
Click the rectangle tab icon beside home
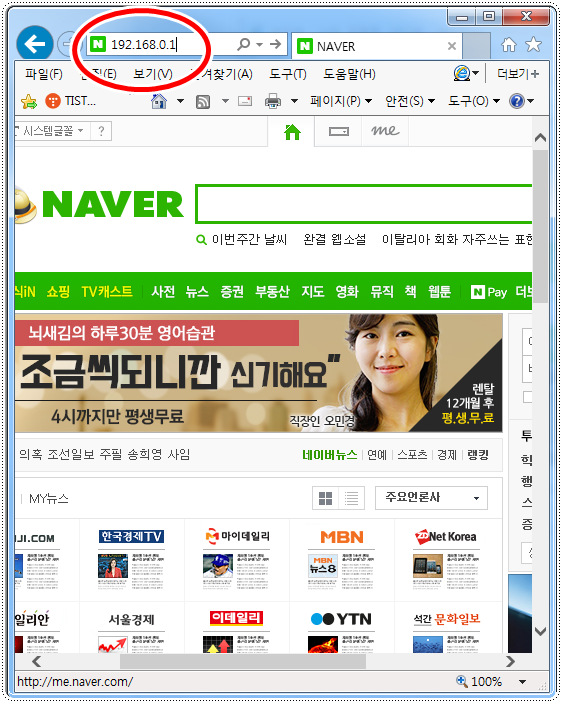338,131
